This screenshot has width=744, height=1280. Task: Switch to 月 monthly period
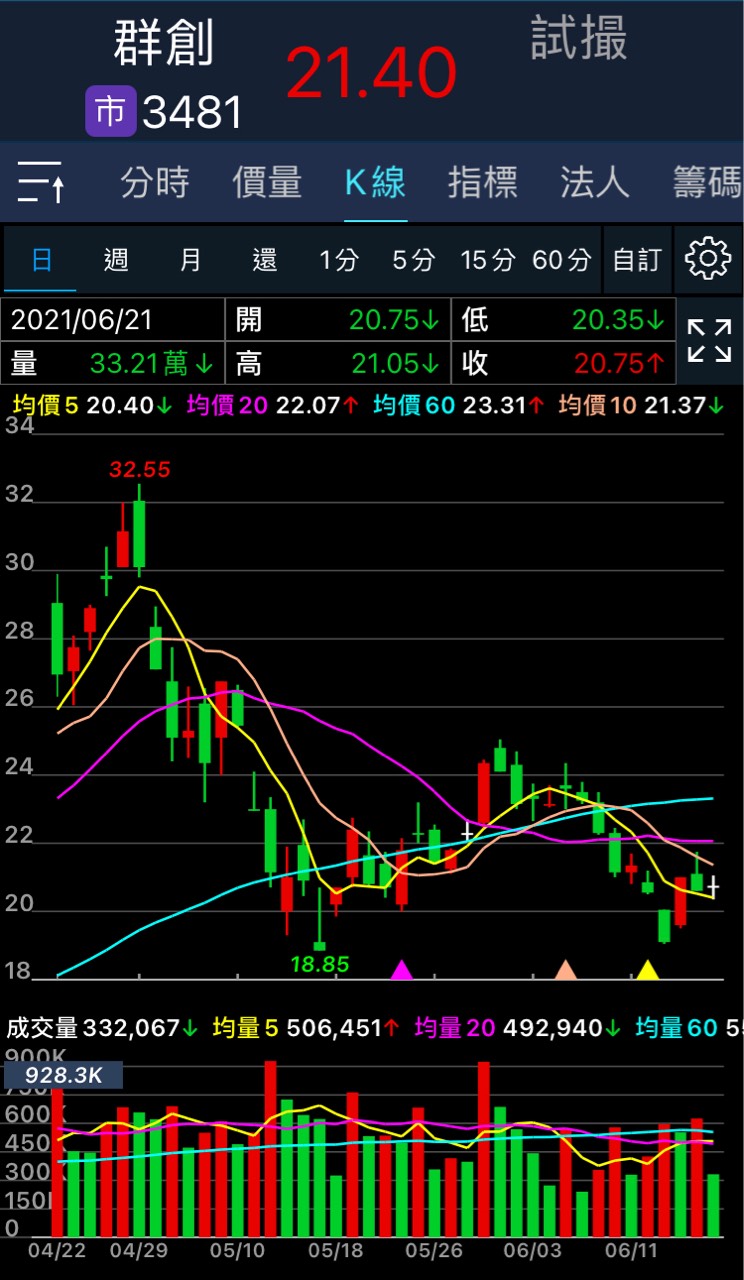[x=190, y=261]
